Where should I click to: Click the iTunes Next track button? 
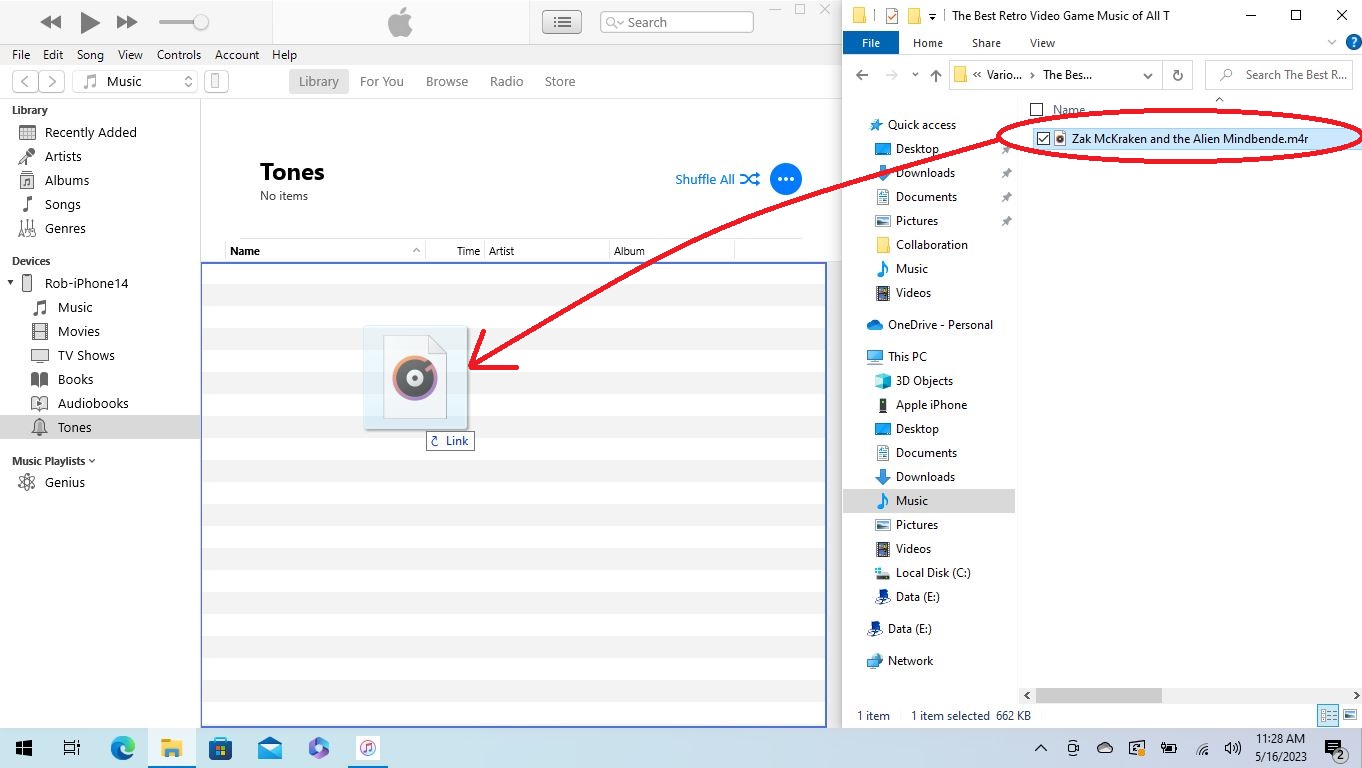coord(127,22)
